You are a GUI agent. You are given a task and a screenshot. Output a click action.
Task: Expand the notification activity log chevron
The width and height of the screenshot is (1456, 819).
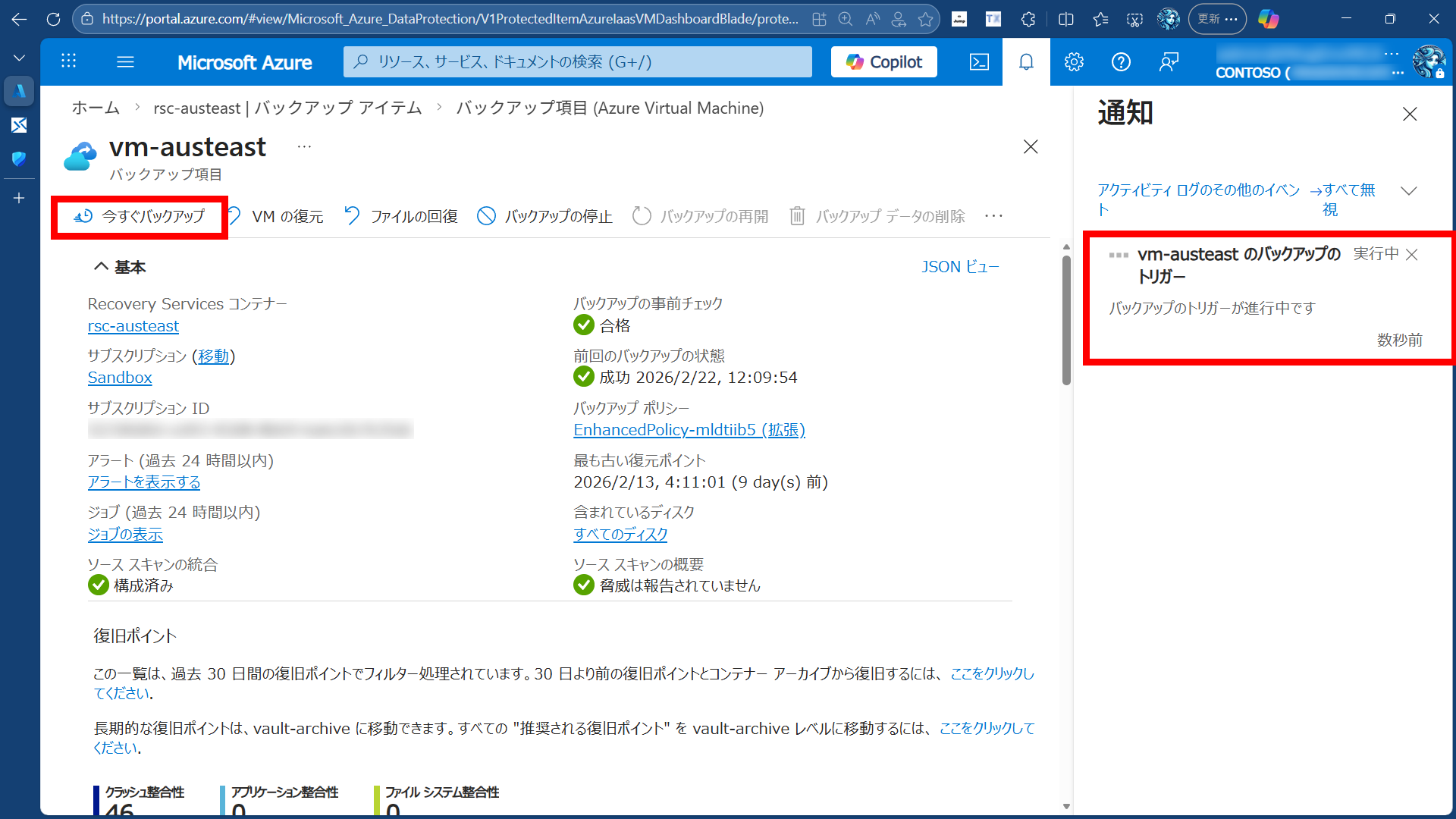coord(1410,190)
